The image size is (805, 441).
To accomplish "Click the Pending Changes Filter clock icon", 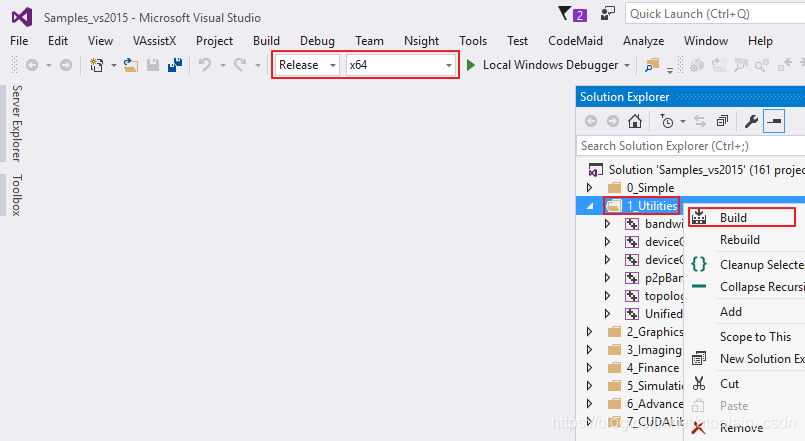I will (667, 121).
